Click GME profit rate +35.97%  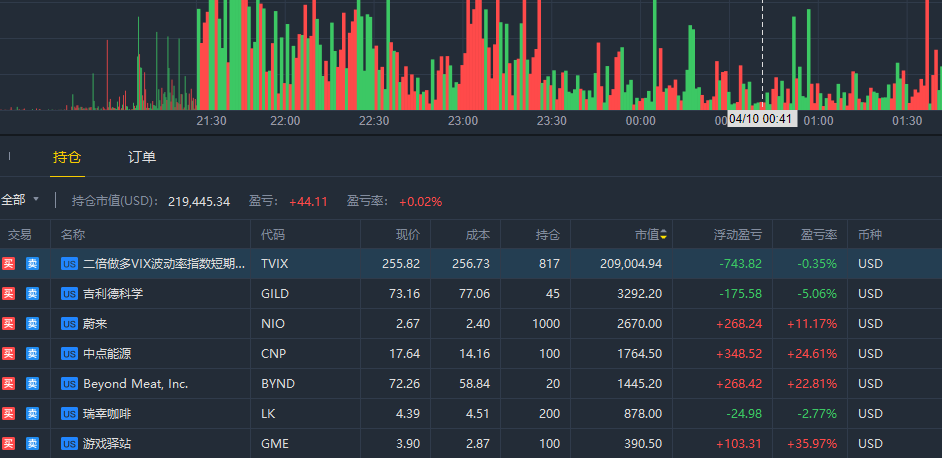(812, 444)
